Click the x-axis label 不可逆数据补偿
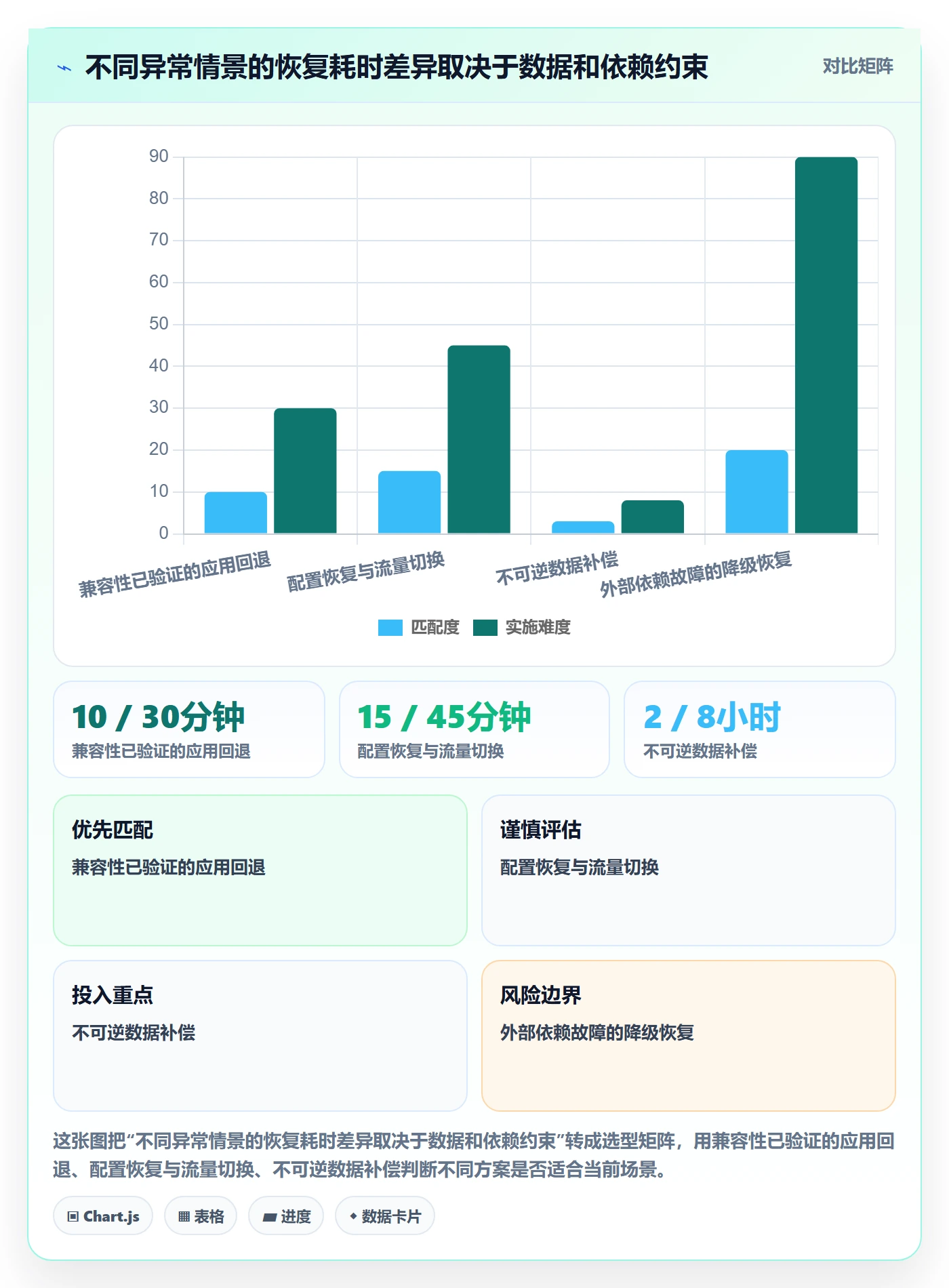 [557, 568]
